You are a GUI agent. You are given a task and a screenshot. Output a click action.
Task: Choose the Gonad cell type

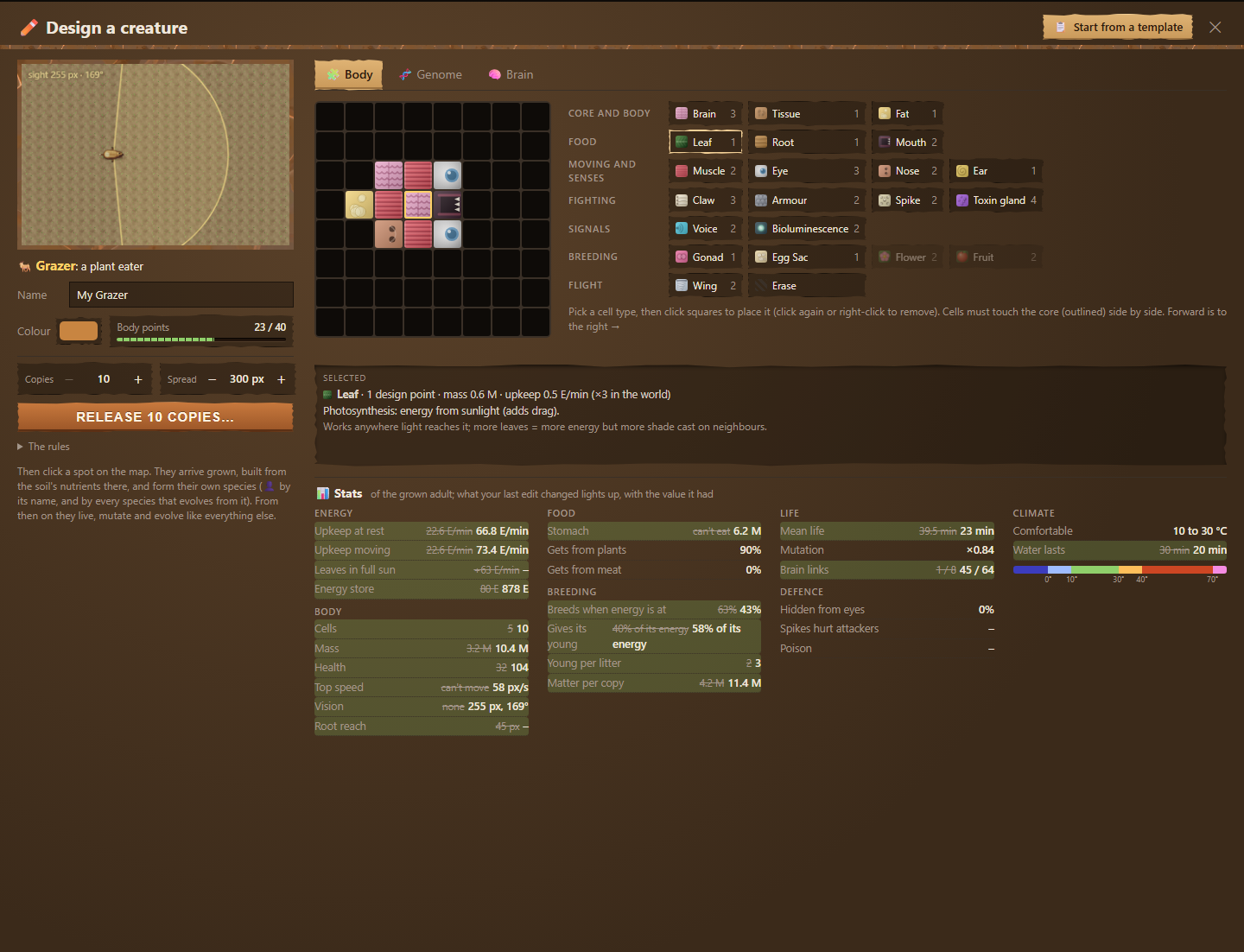(x=705, y=257)
